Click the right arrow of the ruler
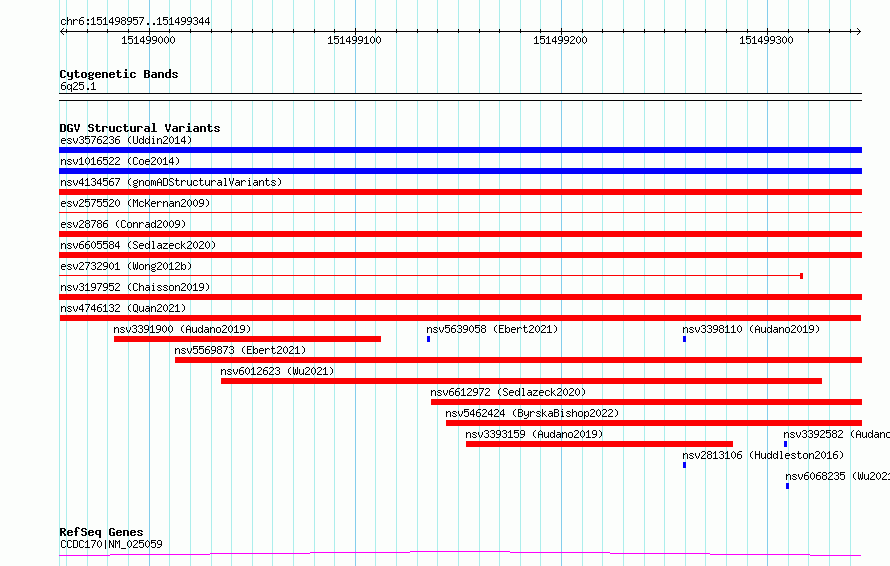This screenshot has height=566, width=890. click(858, 31)
